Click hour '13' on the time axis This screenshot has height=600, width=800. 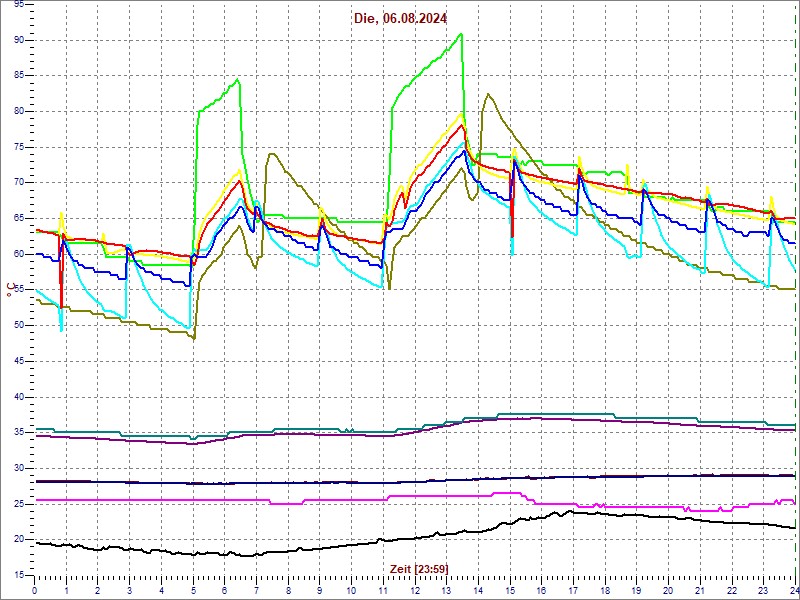tap(446, 590)
